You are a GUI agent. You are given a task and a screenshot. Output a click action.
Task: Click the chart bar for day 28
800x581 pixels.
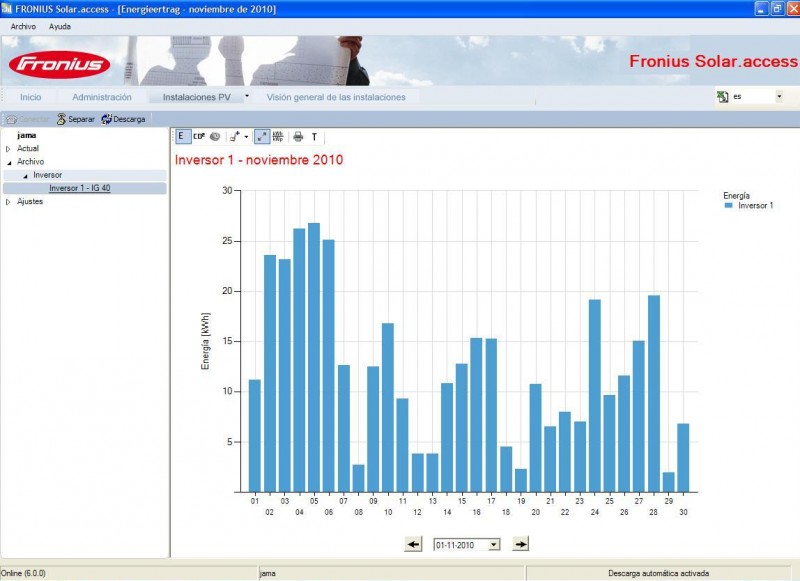click(x=654, y=393)
